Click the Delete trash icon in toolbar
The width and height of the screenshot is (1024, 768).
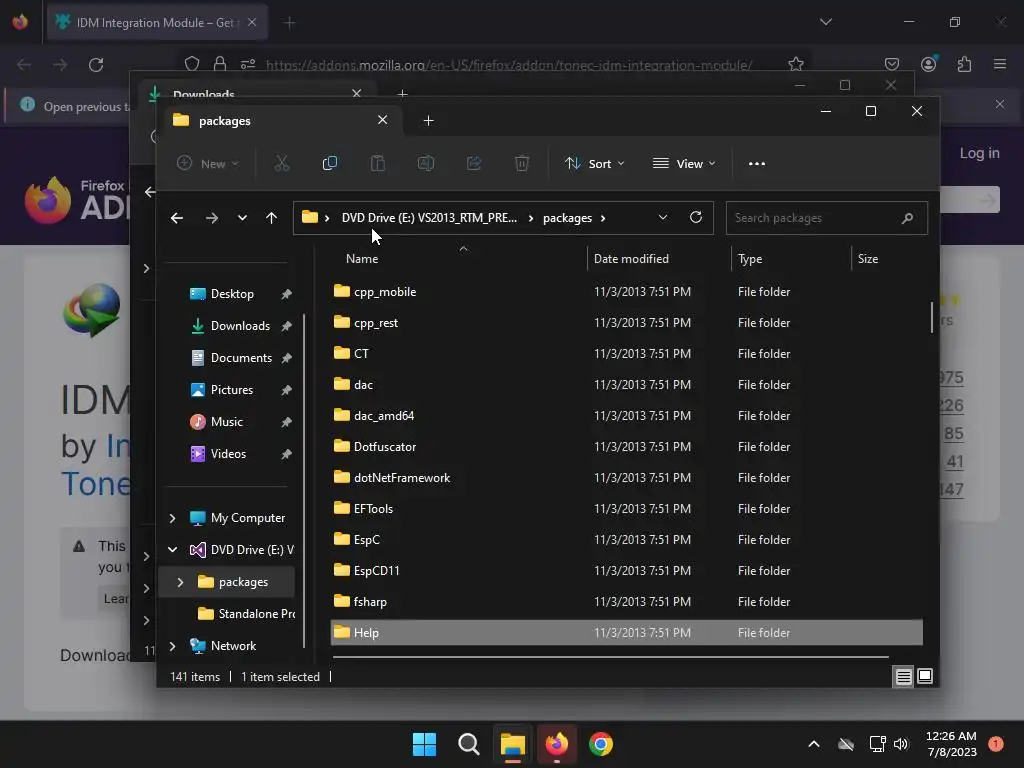point(521,163)
